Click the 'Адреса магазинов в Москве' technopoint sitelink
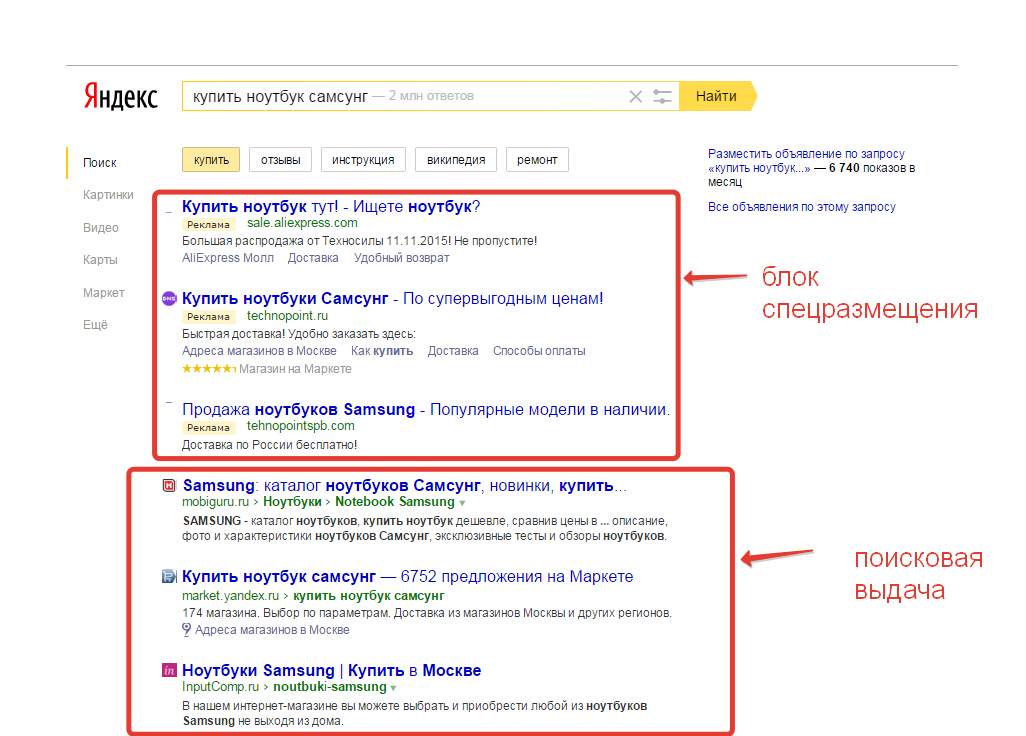Image resolution: width=1026 pixels, height=736 pixels. [259, 351]
